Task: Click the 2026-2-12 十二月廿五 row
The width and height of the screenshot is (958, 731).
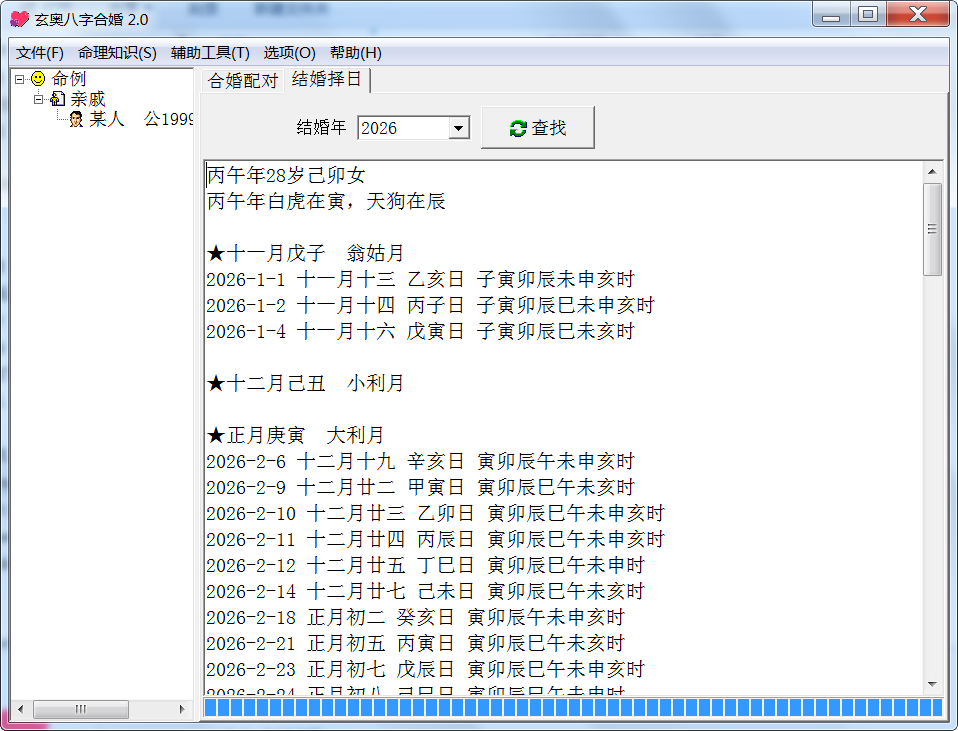Action: [425, 565]
